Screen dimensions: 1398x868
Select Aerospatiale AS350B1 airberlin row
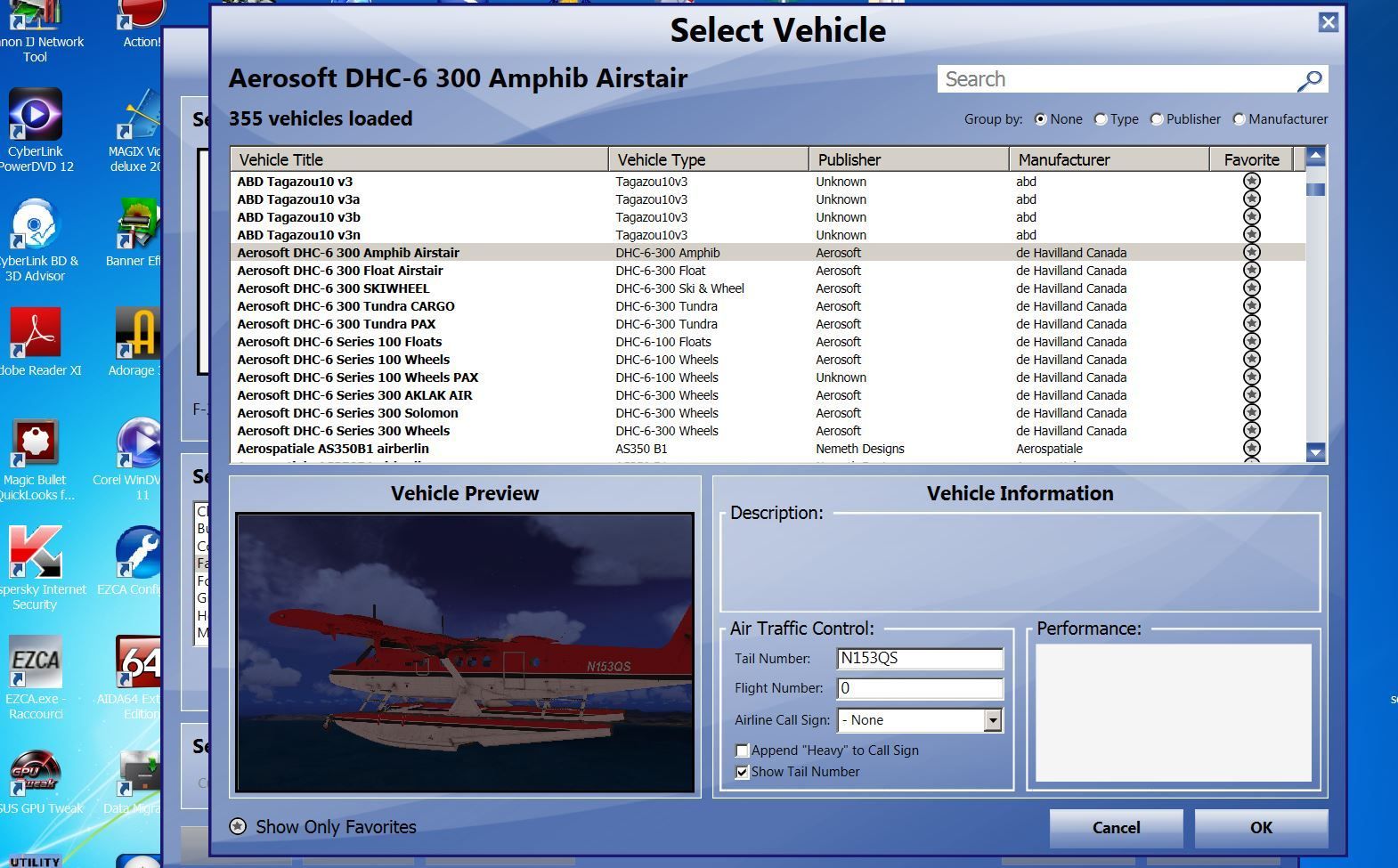click(768, 448)
